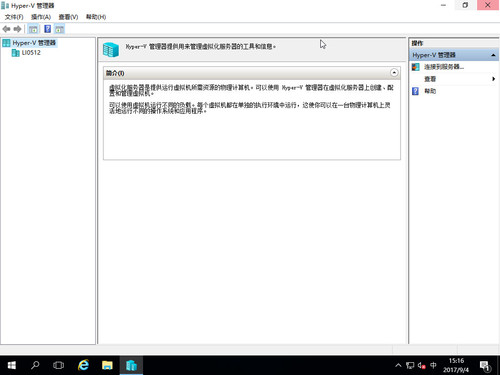Click the Hyper-V 管理器 group header in actions
The image size is (500, 375).
point(453,55)
